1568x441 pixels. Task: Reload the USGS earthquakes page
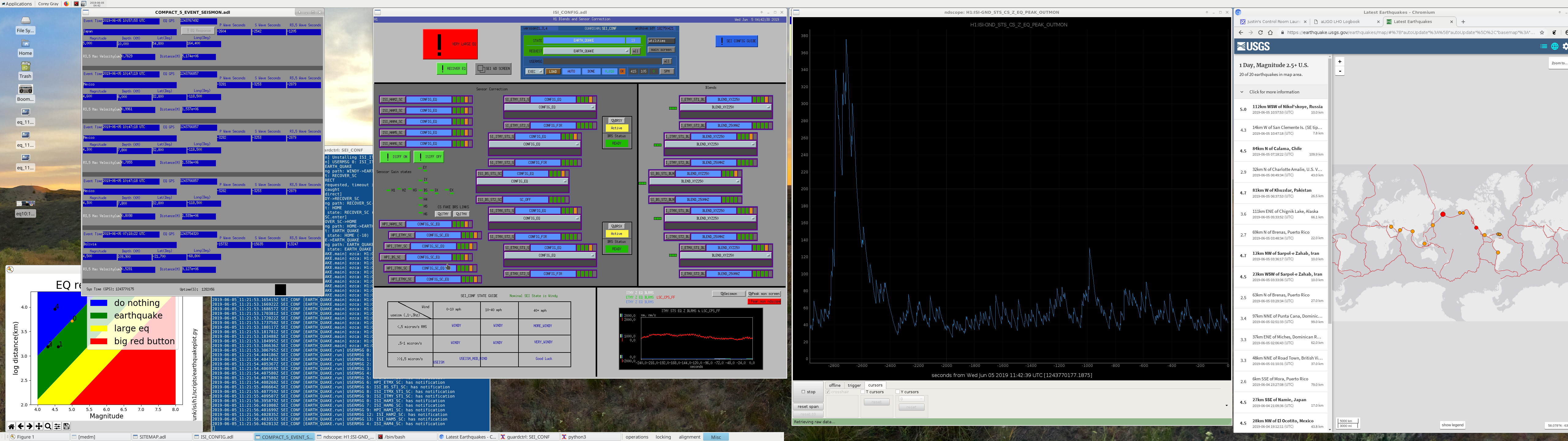(1260, 32)
